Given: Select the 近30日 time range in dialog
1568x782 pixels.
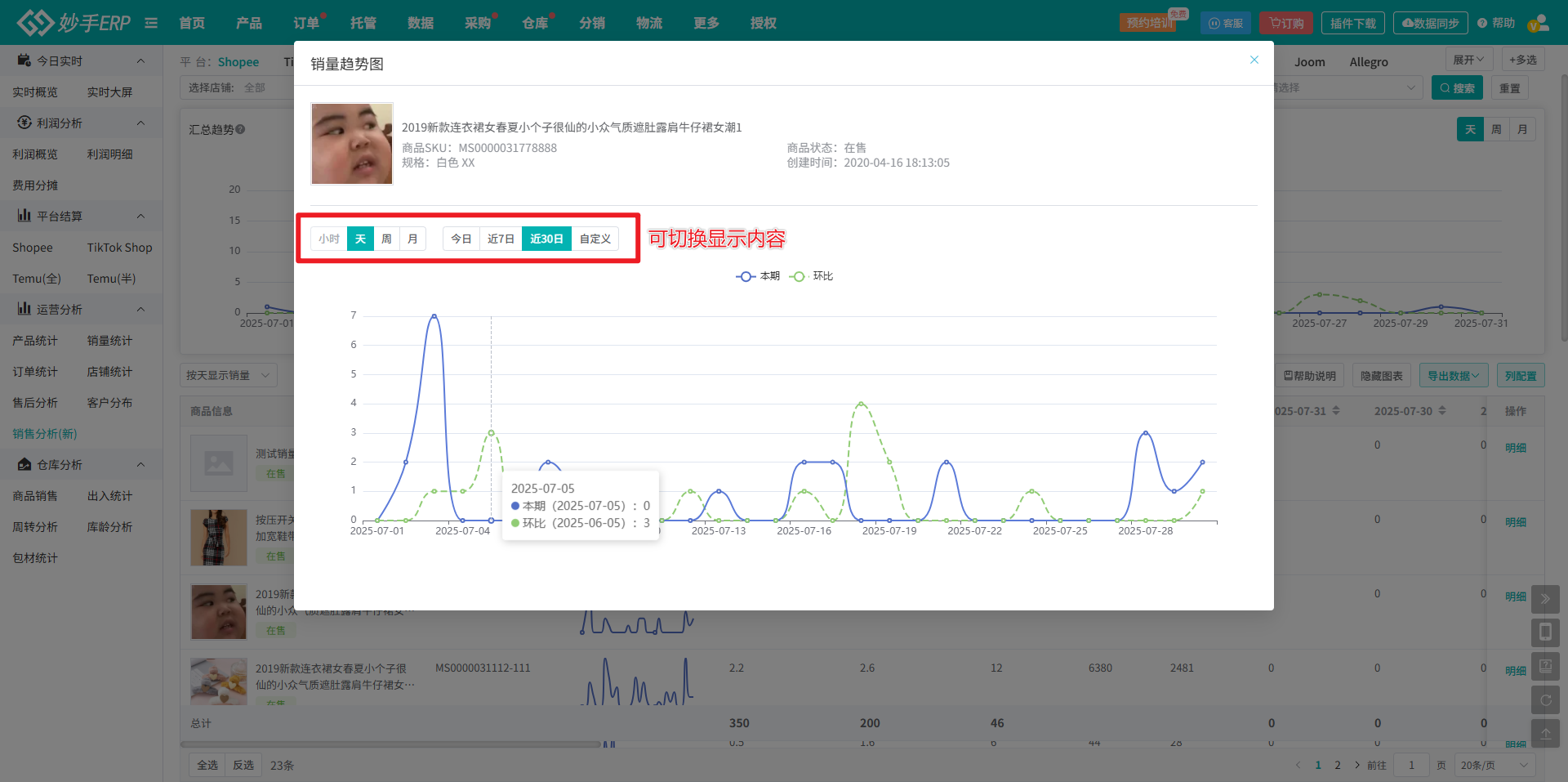Looking at the screenshot, I should pyautogui.click(x=546, y=239).
